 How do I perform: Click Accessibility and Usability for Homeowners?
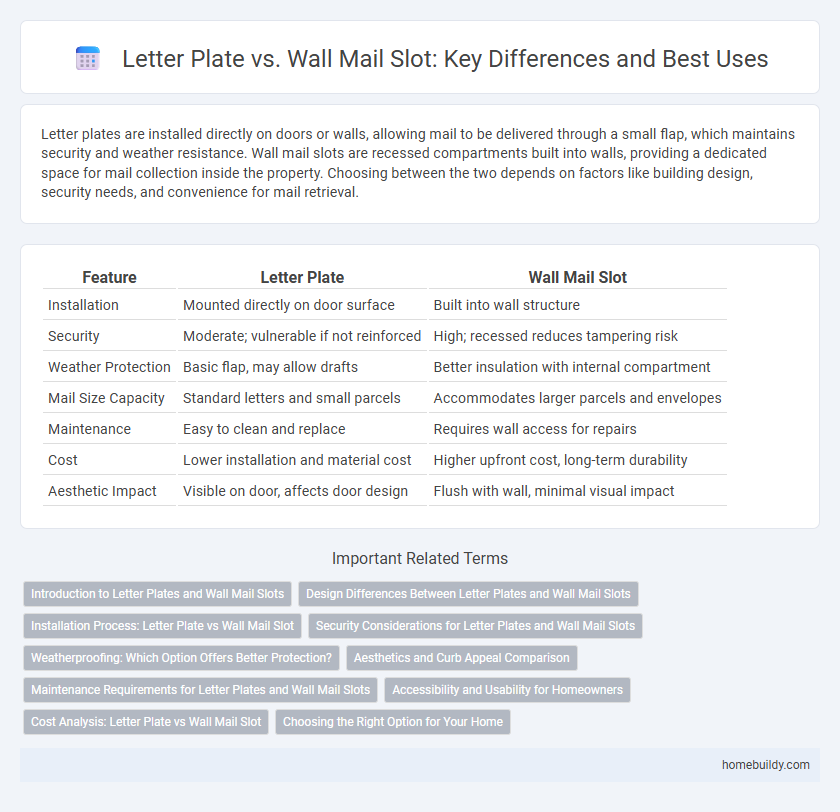[x=507, y=689]
